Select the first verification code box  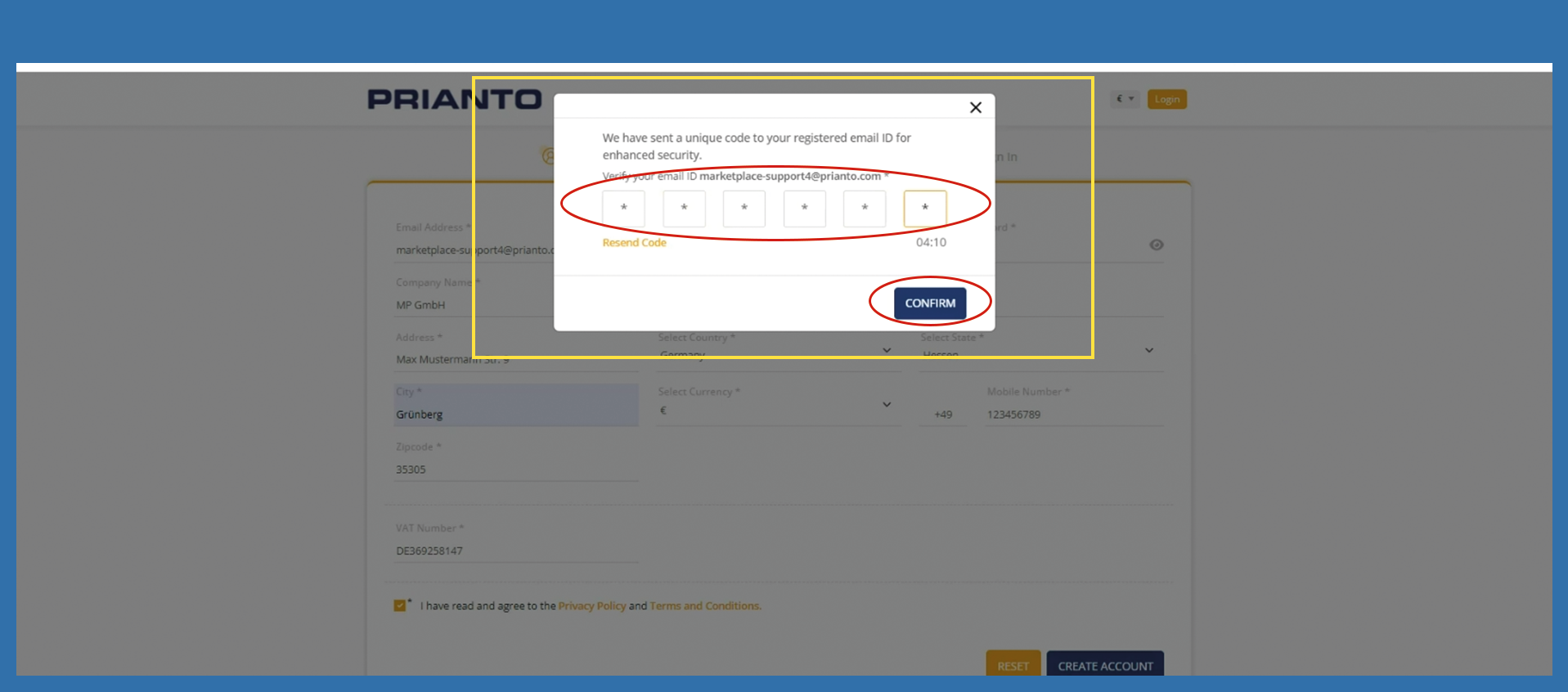(623, 209)
